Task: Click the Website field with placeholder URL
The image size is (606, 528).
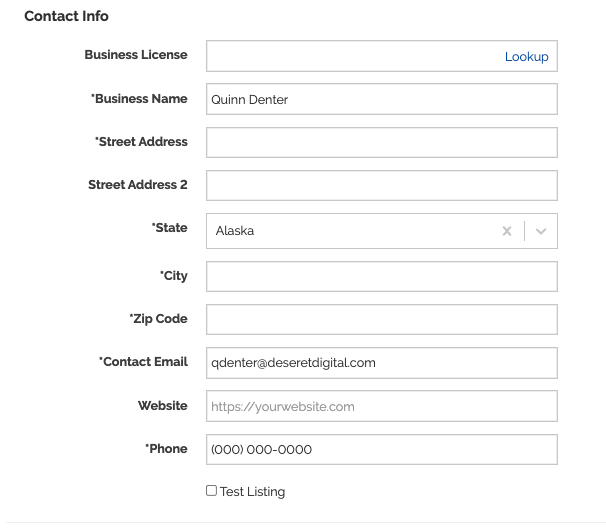Action: pos(382,406)
